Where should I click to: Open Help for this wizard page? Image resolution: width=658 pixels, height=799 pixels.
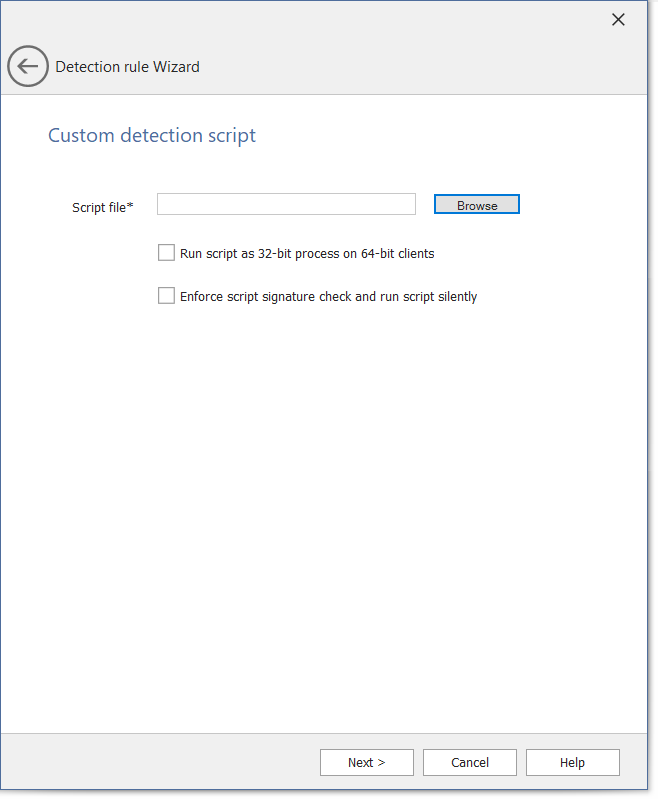pyautogui.click(x=572, y=763)
